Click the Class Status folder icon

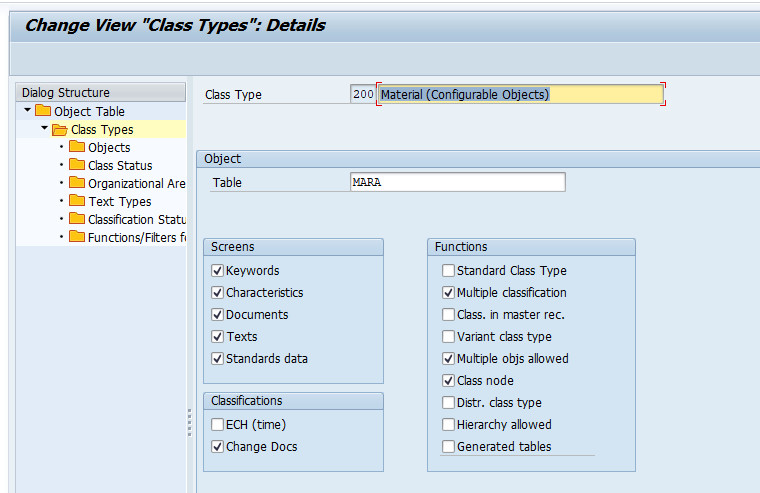[77, 165]
